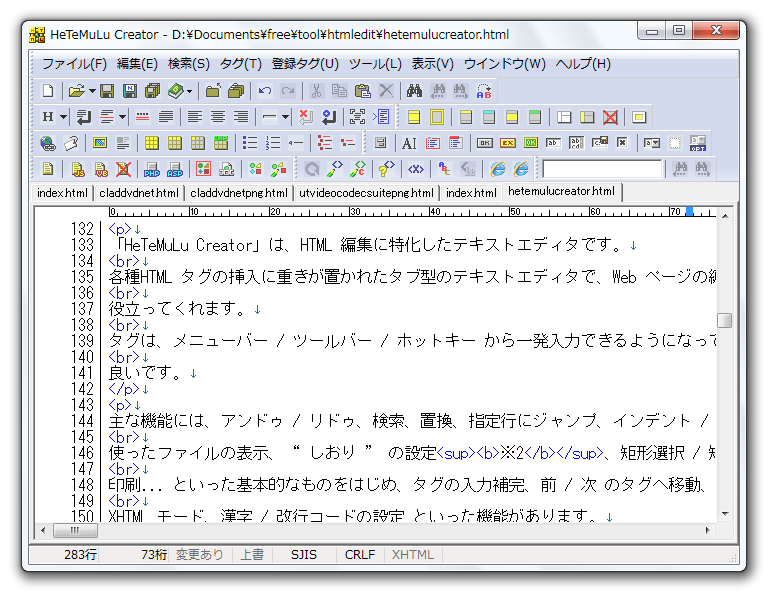Open the ヘルプ(H) menu
The width and height of the screenshot is (768, 595).
click(583, 64)
